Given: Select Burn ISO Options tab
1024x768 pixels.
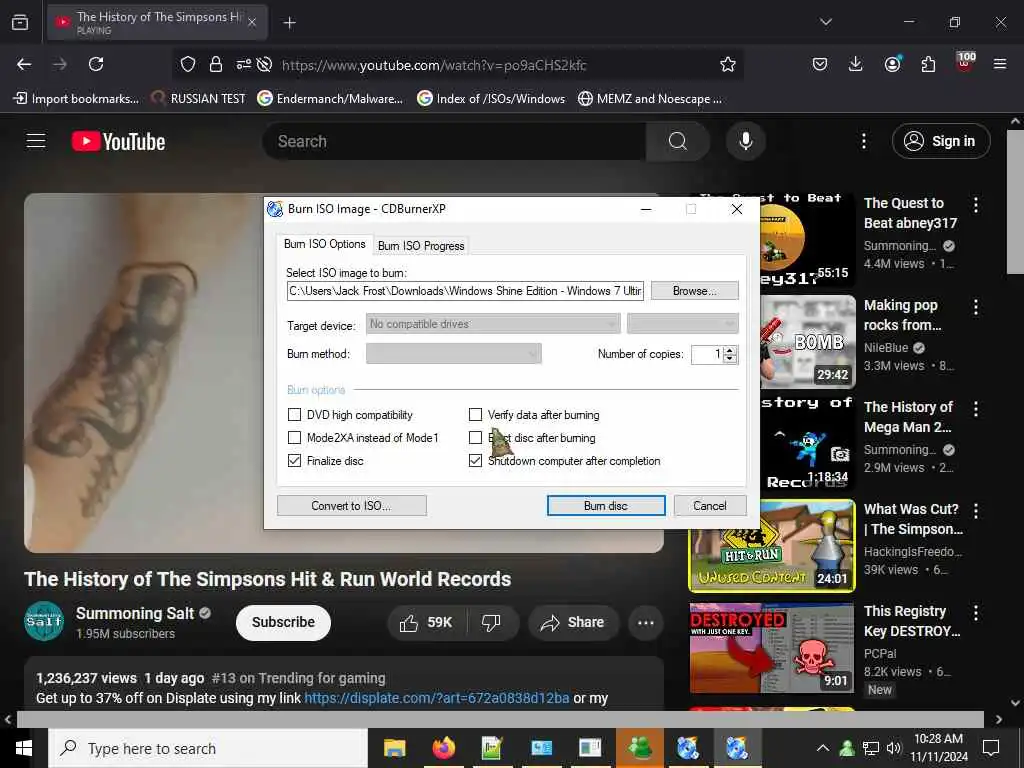Looking at the screenshot, I should click(325, 244).
